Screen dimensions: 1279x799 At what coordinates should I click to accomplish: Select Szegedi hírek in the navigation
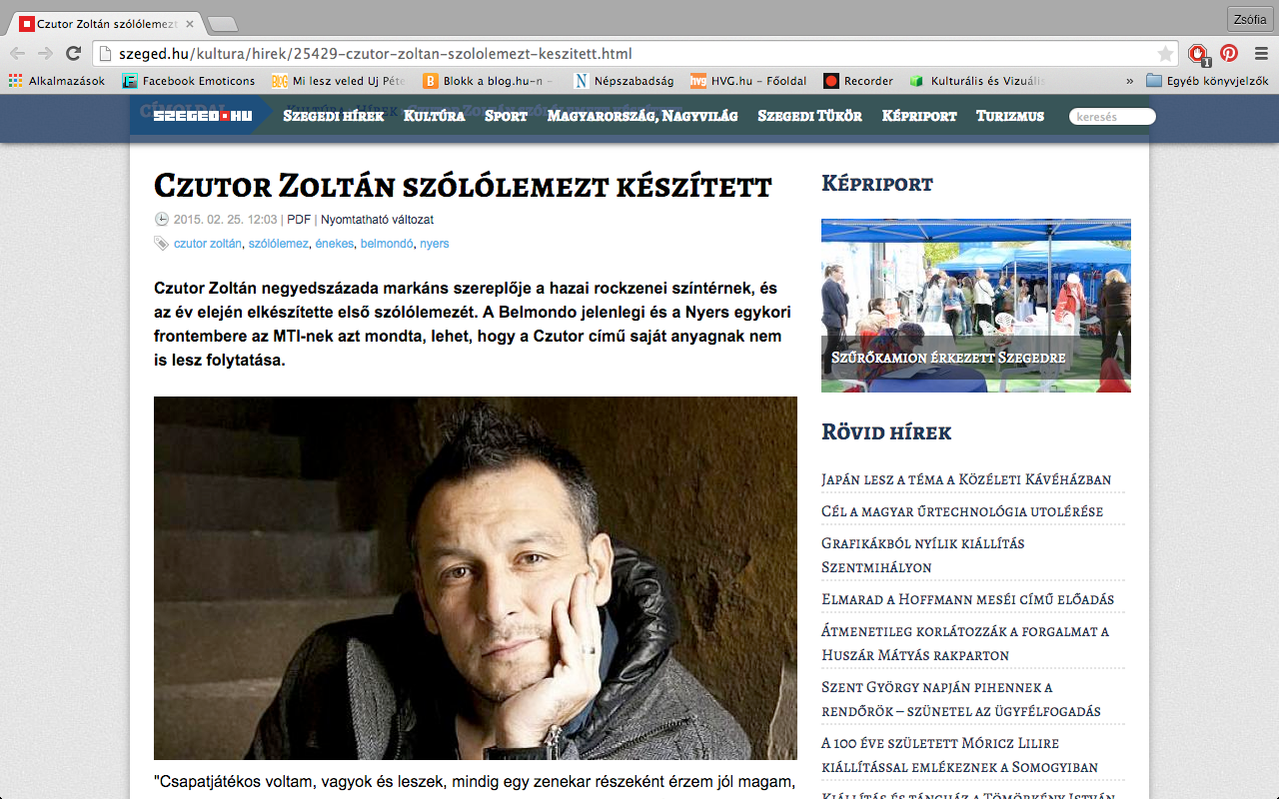(333, 116)
